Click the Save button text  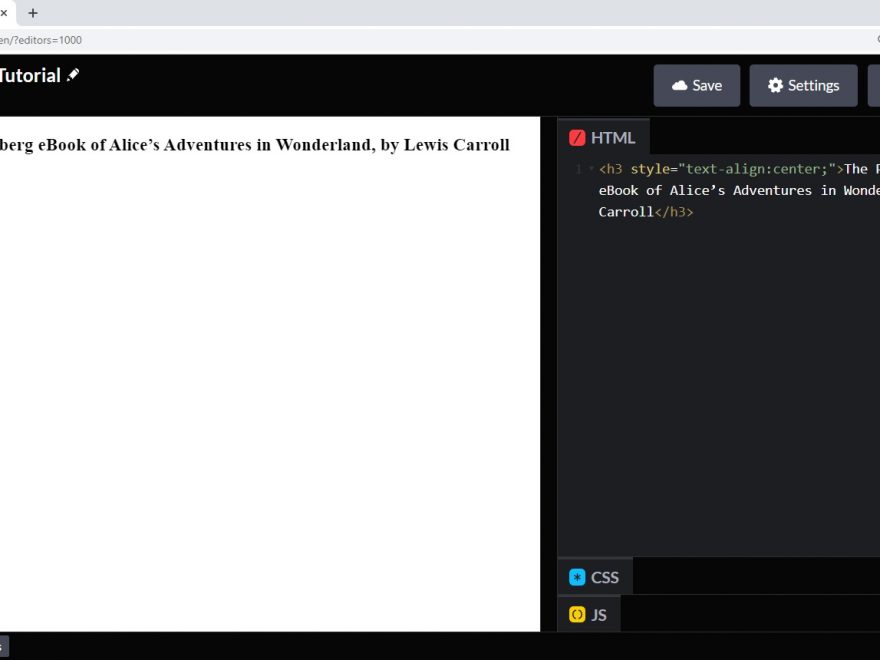(x=707, y=86)
